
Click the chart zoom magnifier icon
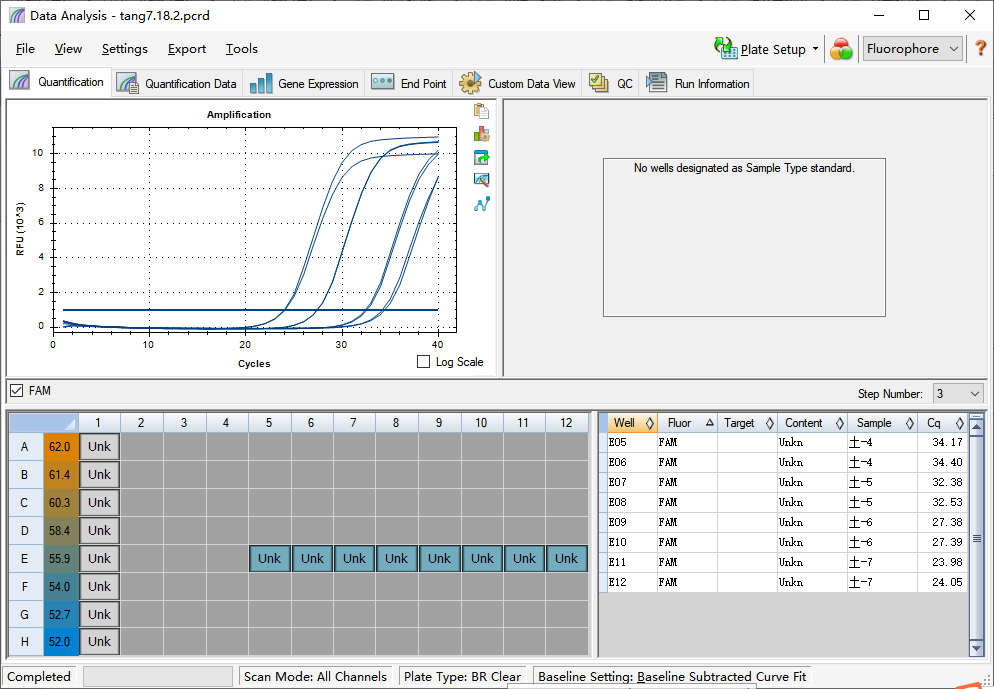pyautogui.click(x=481, y=180)
